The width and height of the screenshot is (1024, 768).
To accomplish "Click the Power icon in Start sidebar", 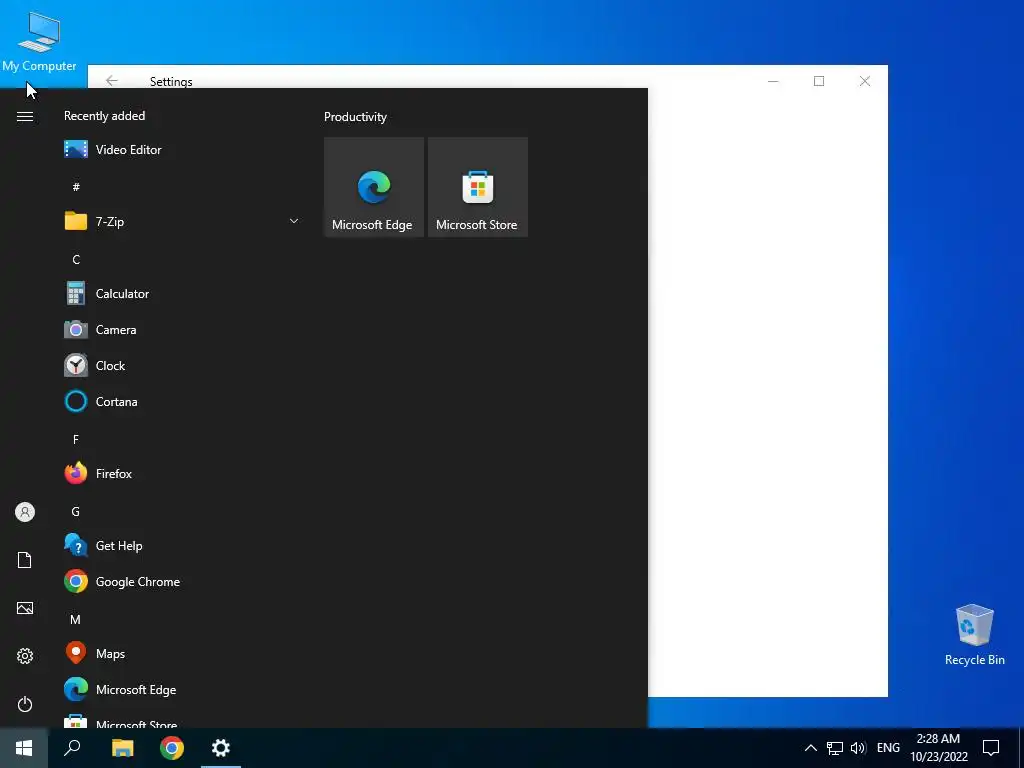I will (x=25, y=704).
